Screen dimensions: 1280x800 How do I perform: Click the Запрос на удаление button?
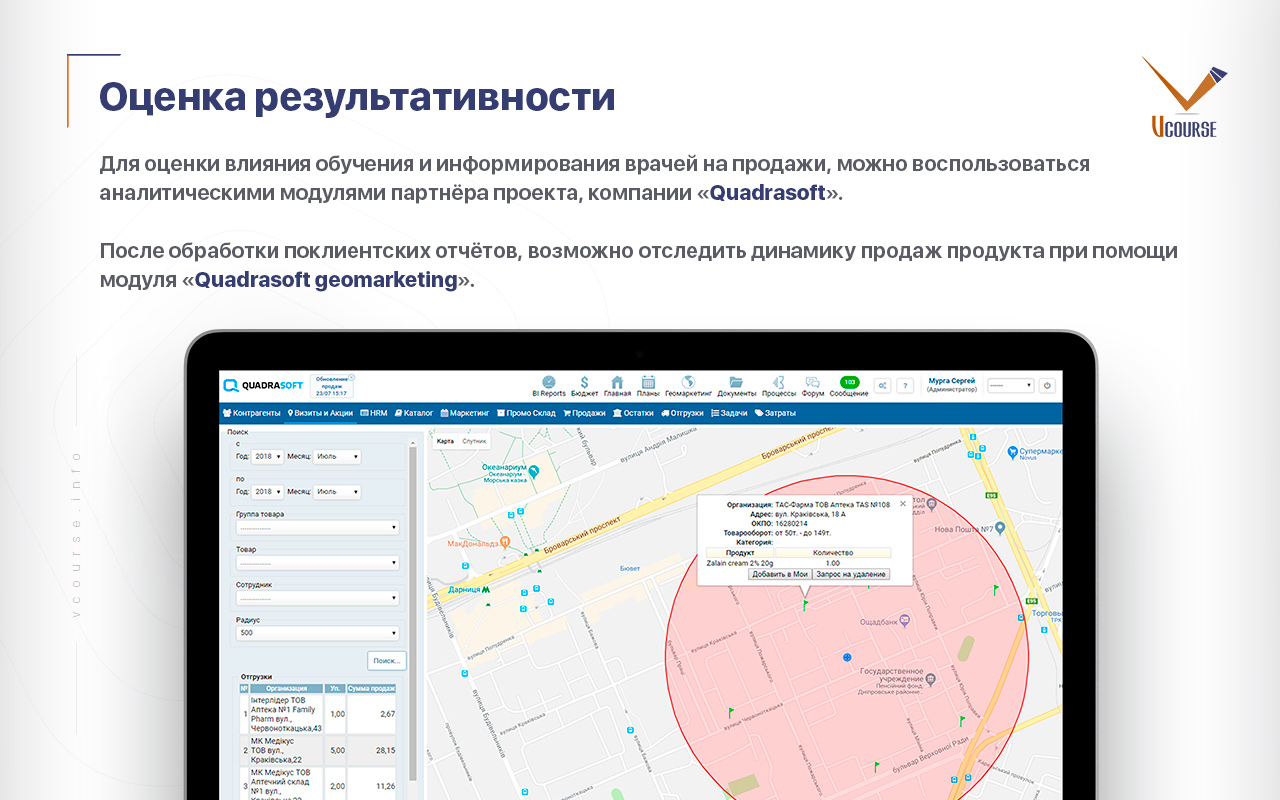coord(851,574)
